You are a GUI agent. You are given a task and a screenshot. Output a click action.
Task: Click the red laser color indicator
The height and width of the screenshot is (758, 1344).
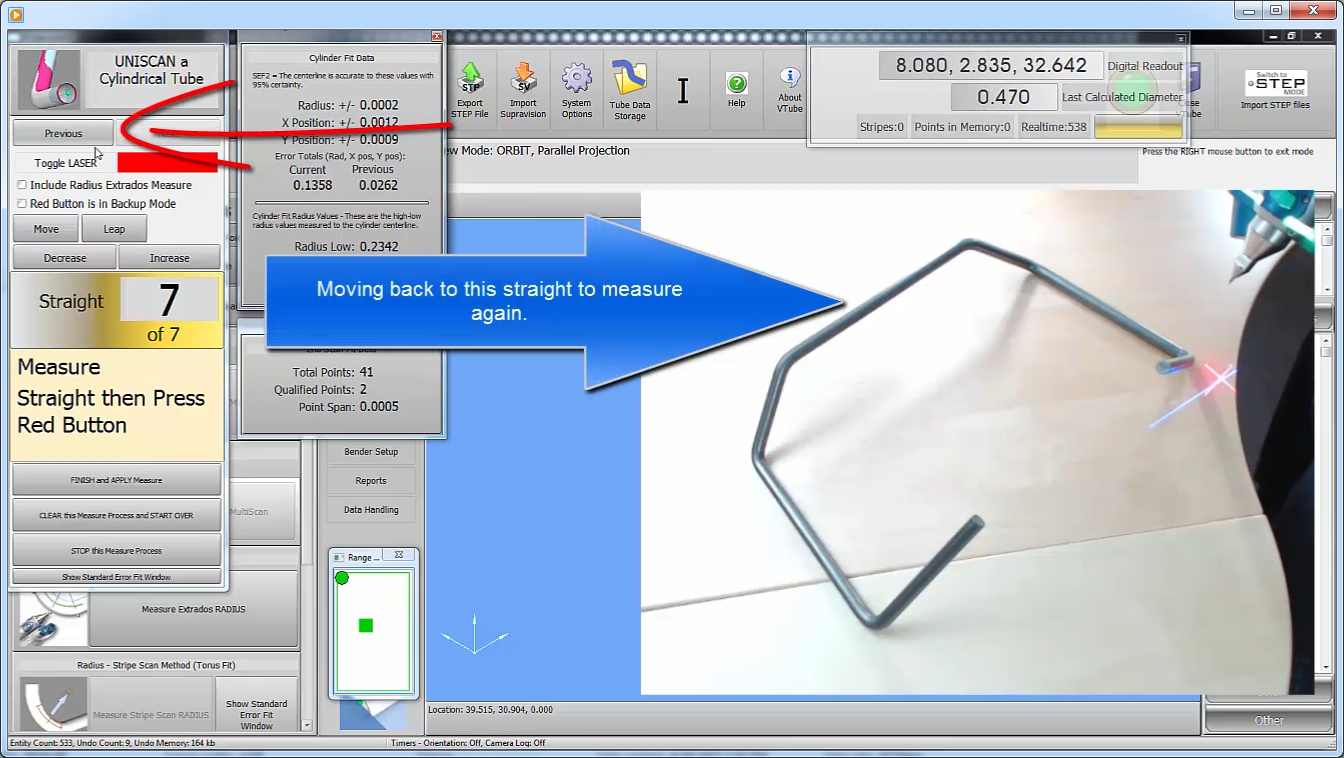pos(167,163)
